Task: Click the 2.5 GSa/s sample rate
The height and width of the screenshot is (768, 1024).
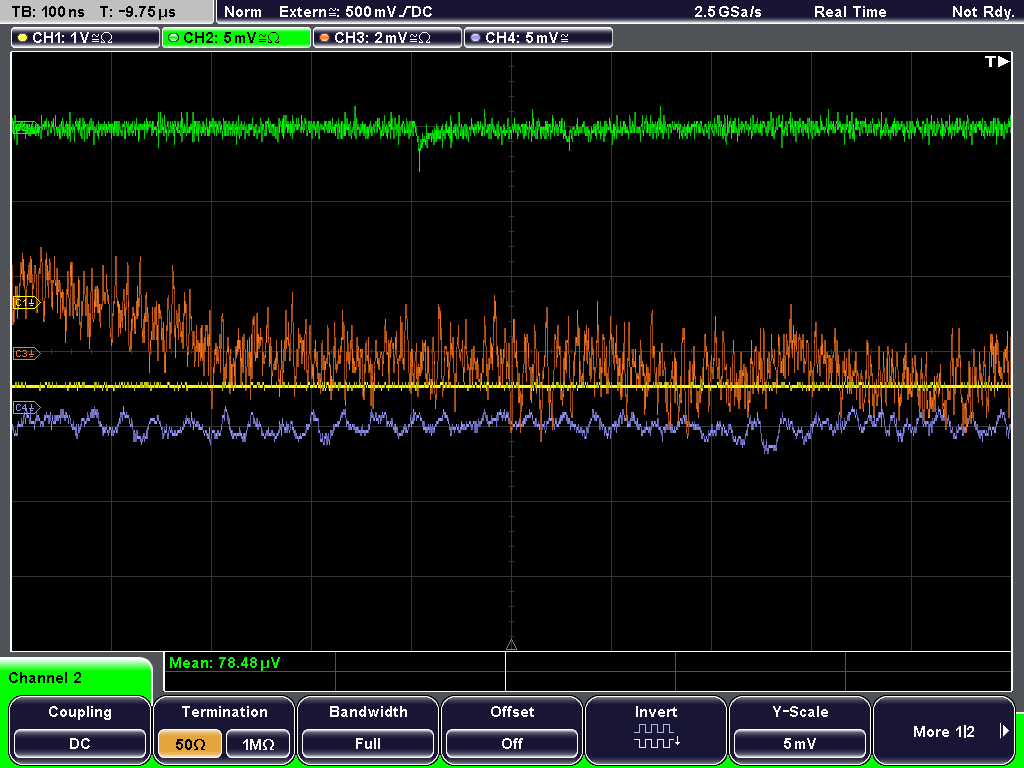Action: [x=728, y=12]
